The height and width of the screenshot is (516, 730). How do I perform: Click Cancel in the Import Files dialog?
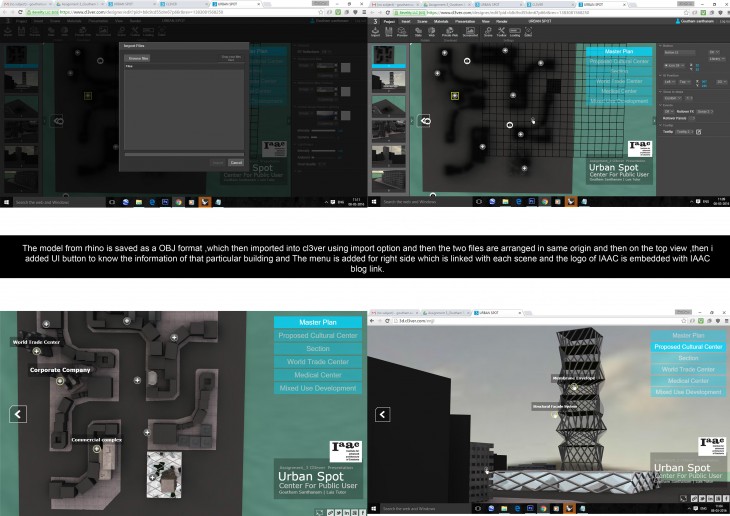pos(236,161)
